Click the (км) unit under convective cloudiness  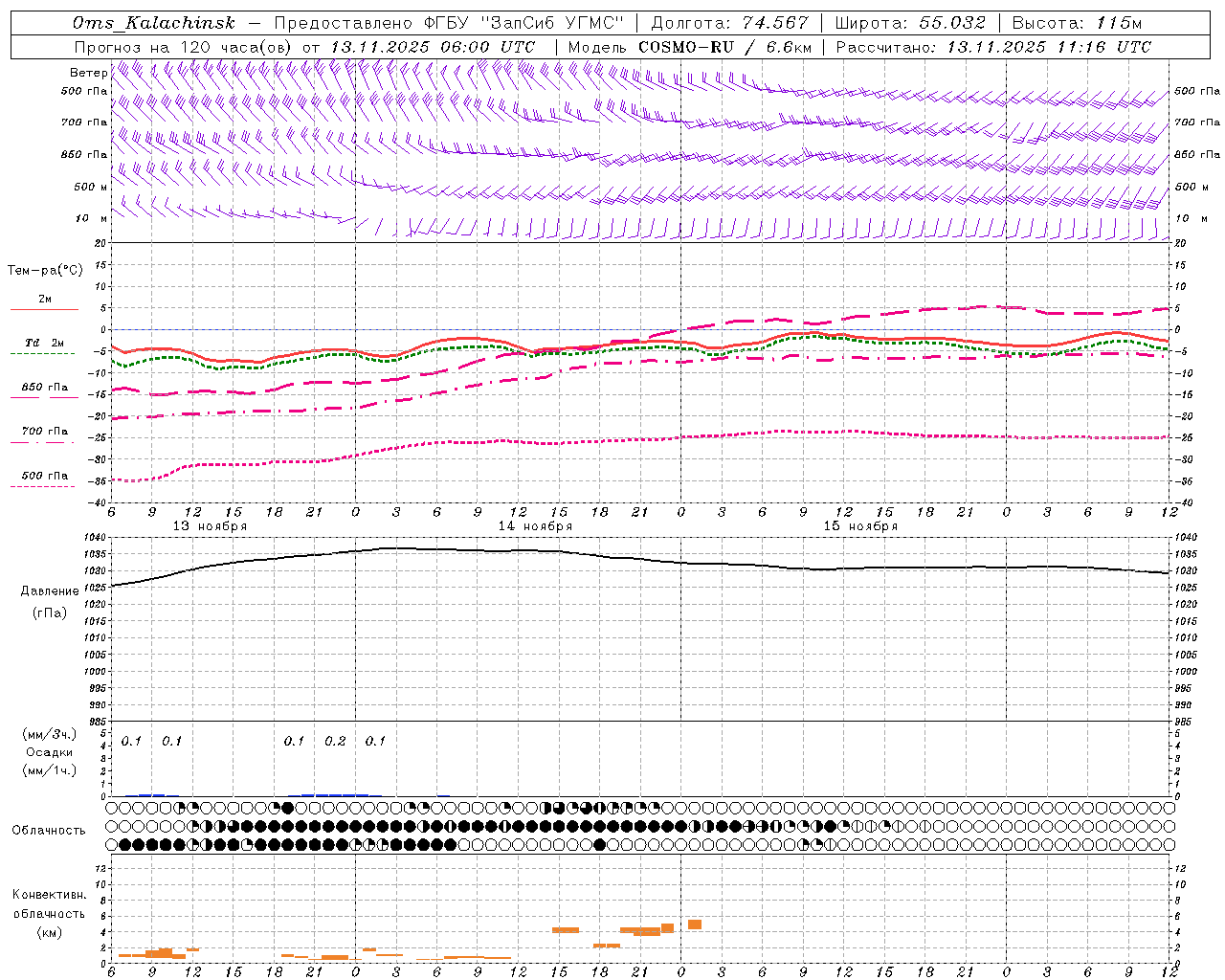49,933
